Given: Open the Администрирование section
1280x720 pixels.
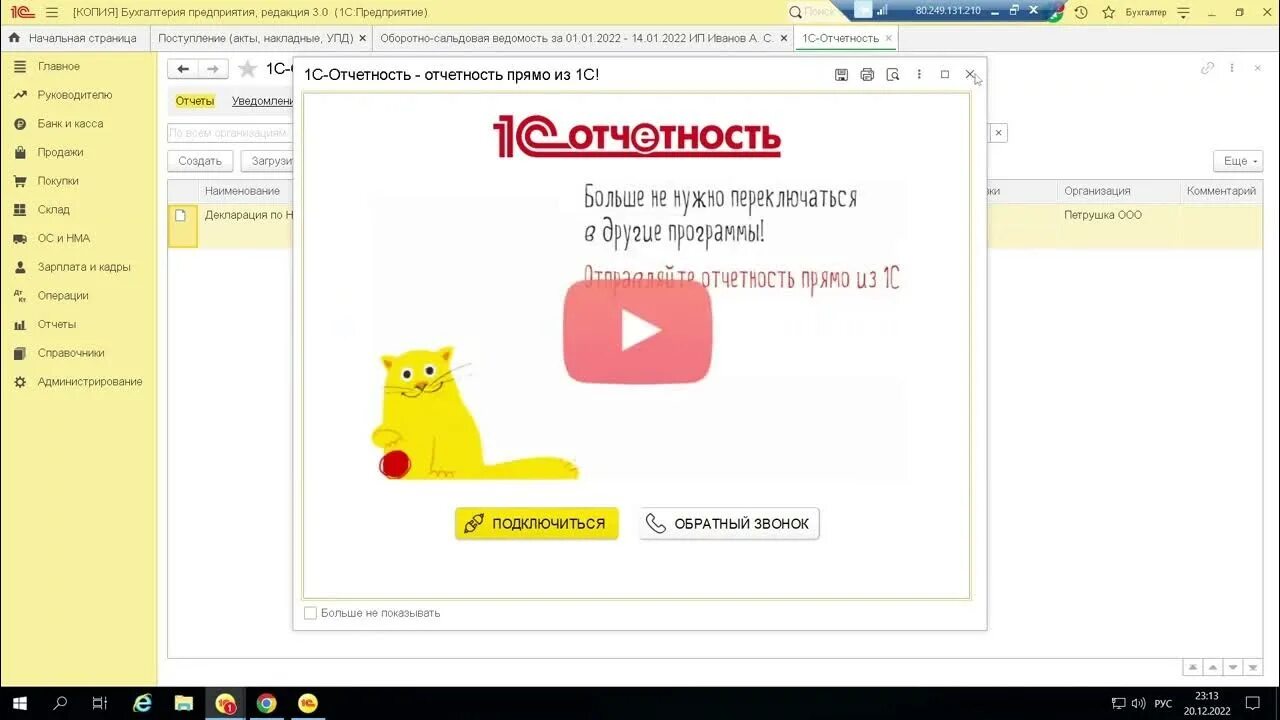Looking at the screenshot, I should pyautogui.click(x=90, y=382).
